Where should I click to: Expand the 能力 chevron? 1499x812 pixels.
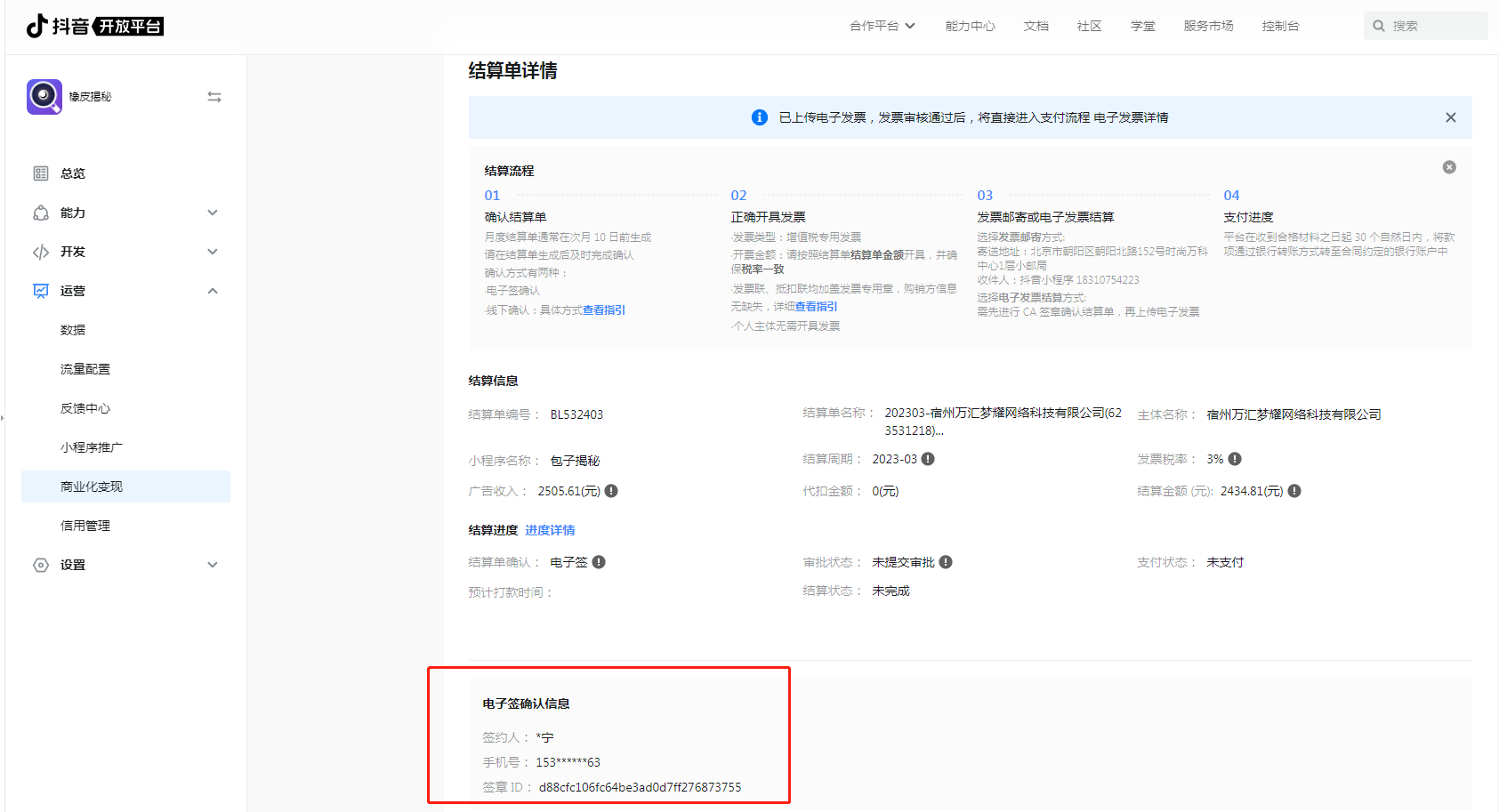213,213
